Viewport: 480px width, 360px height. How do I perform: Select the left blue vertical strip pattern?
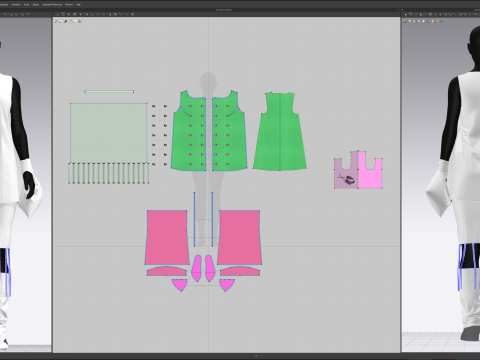click(x=195, y=219)
